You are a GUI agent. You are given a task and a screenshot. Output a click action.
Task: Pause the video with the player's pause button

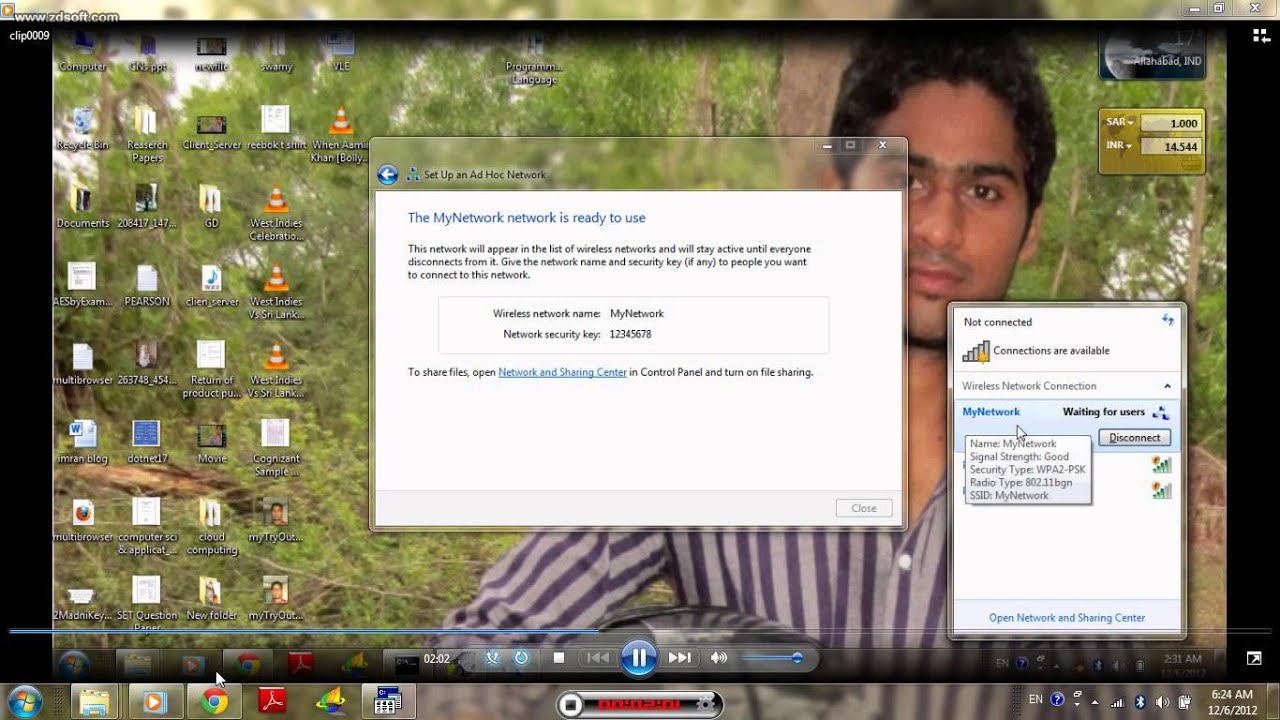pyautogui.click(x=638, y=658)
